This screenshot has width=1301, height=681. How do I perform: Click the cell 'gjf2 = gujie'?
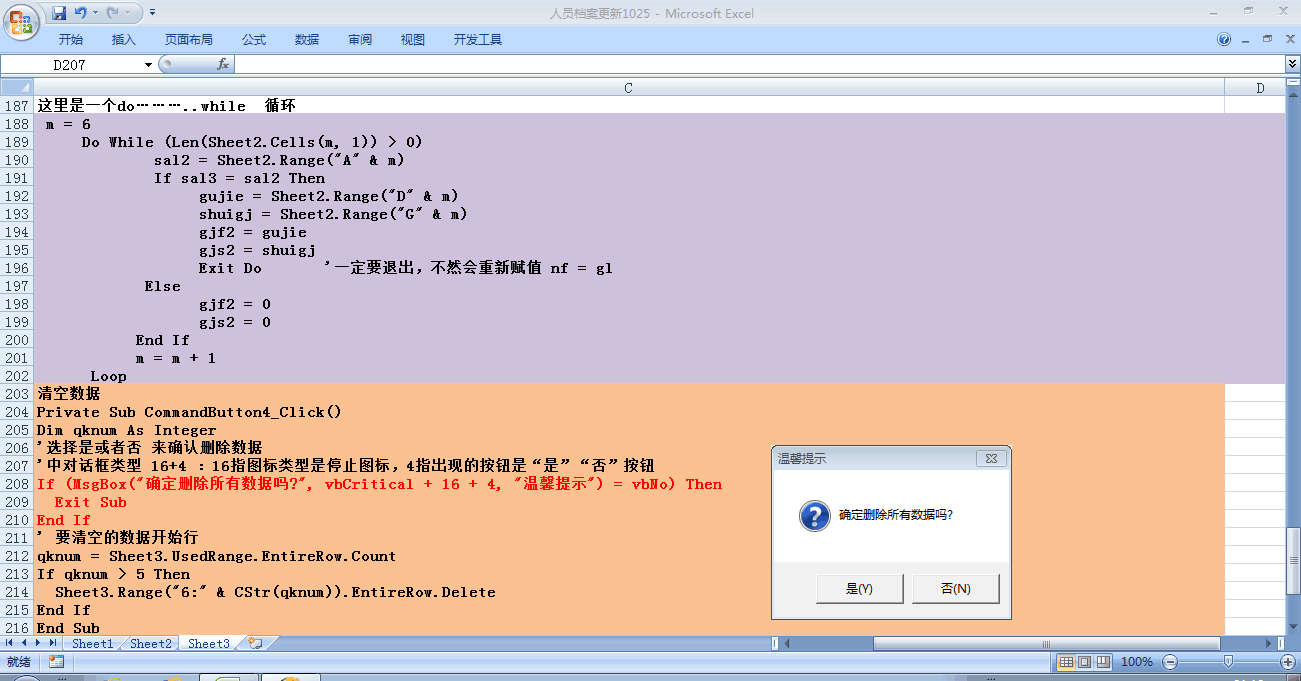(629, 232)
